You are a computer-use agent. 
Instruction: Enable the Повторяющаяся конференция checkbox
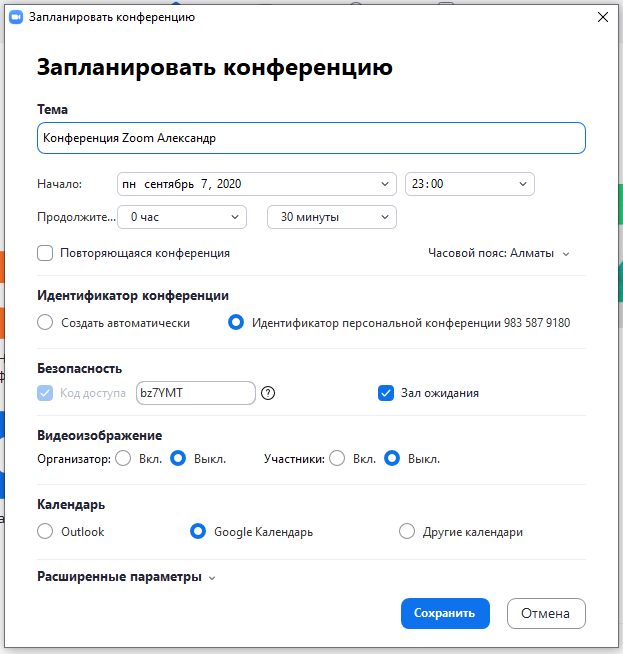[x=45, y=253]
